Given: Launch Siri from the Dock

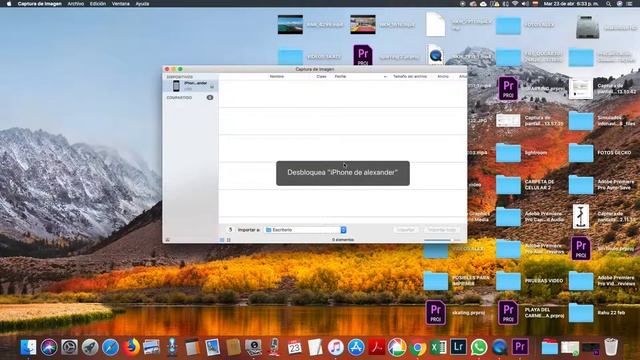Looking at the screenshot, I should tap(49, 347).
